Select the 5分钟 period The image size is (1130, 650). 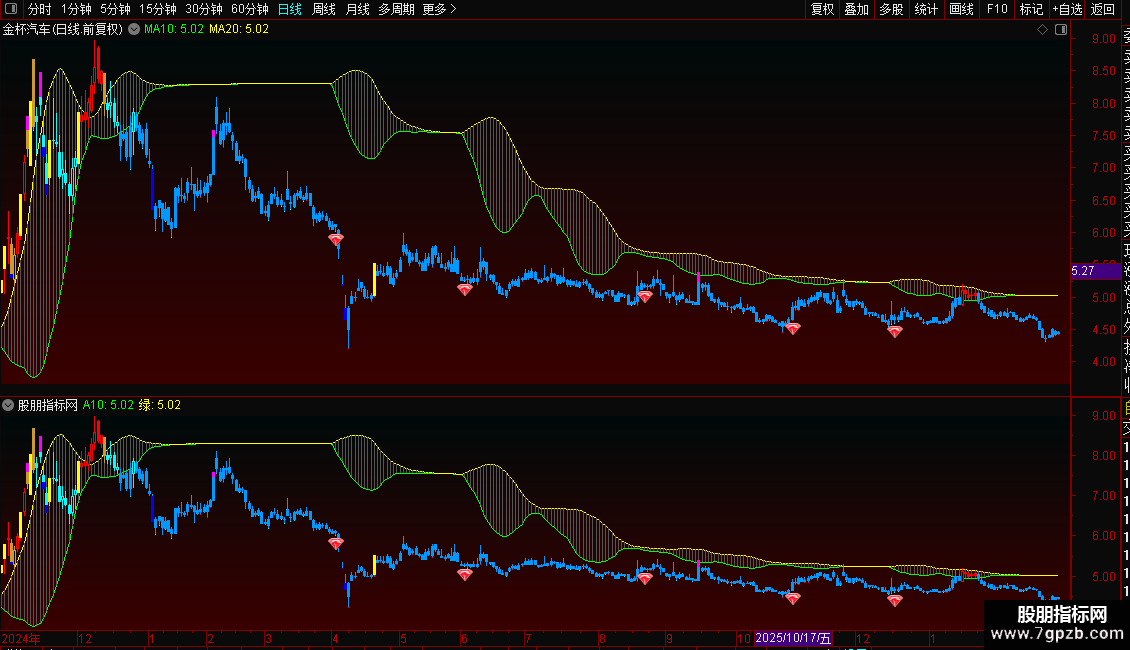pos(115,9)
